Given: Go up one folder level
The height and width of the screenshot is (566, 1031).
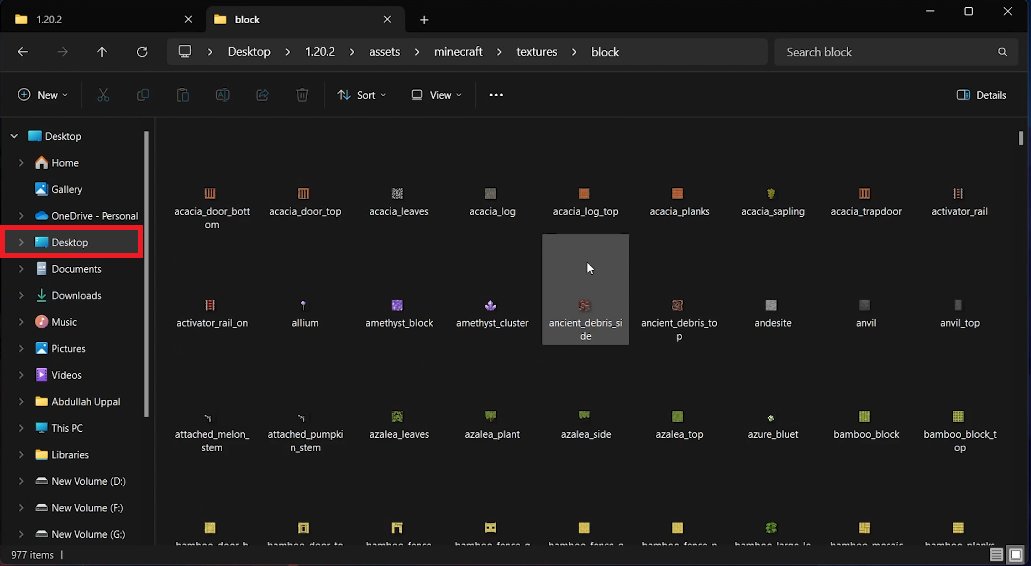Looking at the screenshot, I should click(x=102, y=52).
